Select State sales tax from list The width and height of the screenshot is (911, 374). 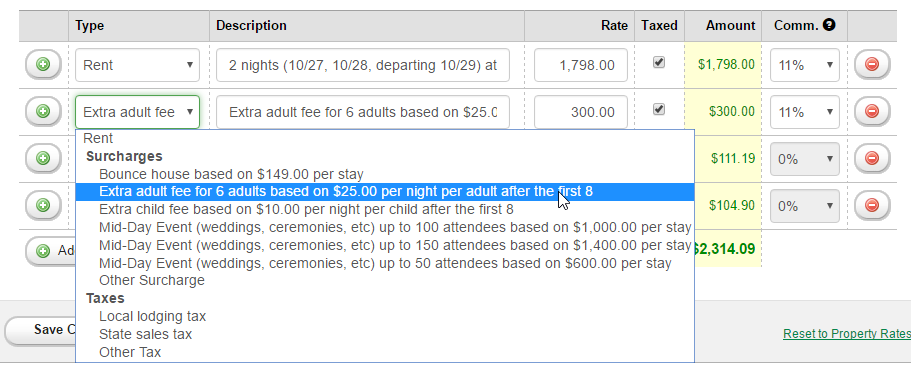145,335
